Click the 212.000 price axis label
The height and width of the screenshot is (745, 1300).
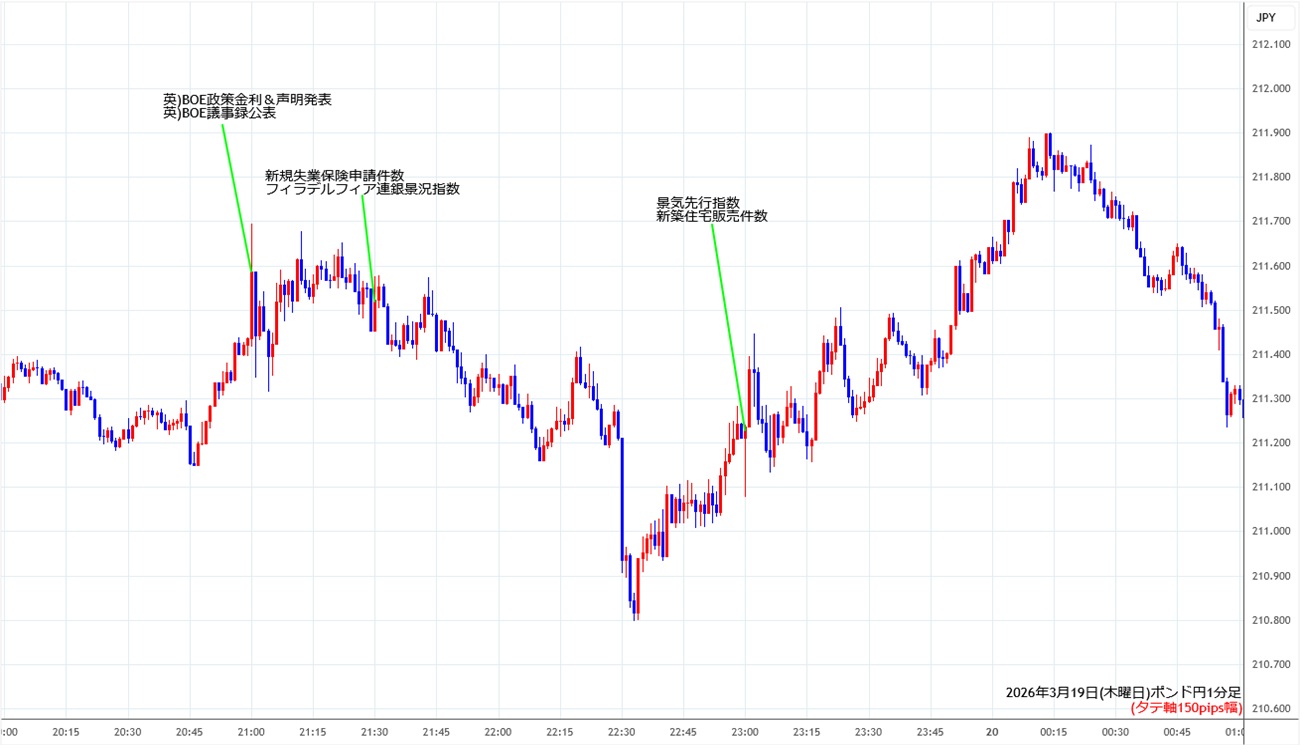pos(1270,89)
